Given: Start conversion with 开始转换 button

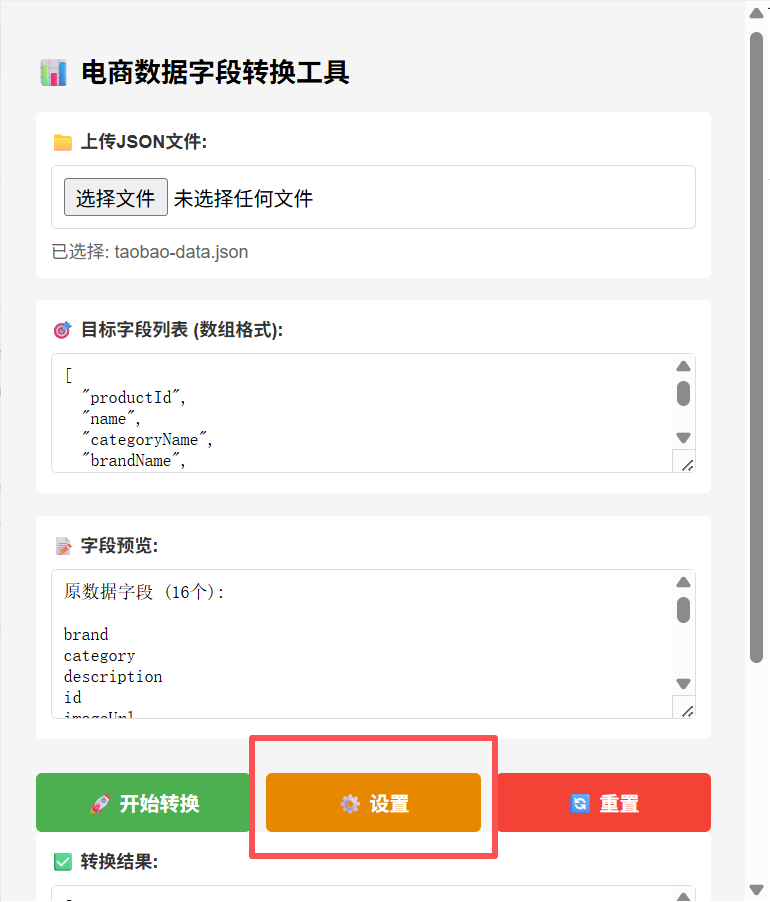Looking at the screenshot, I should coord(143,802).
